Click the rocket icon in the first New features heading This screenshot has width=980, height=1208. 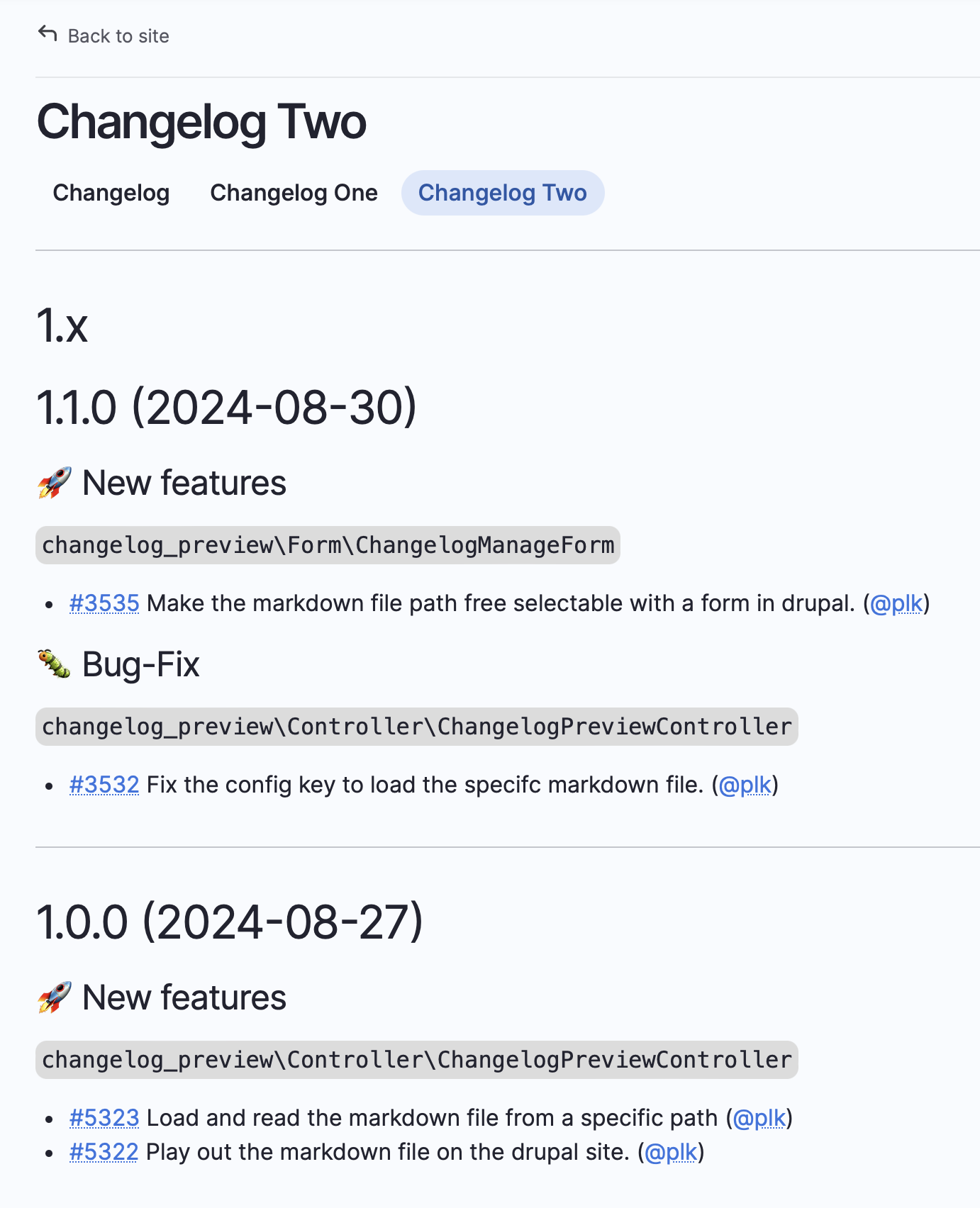[x=55, y=482]
